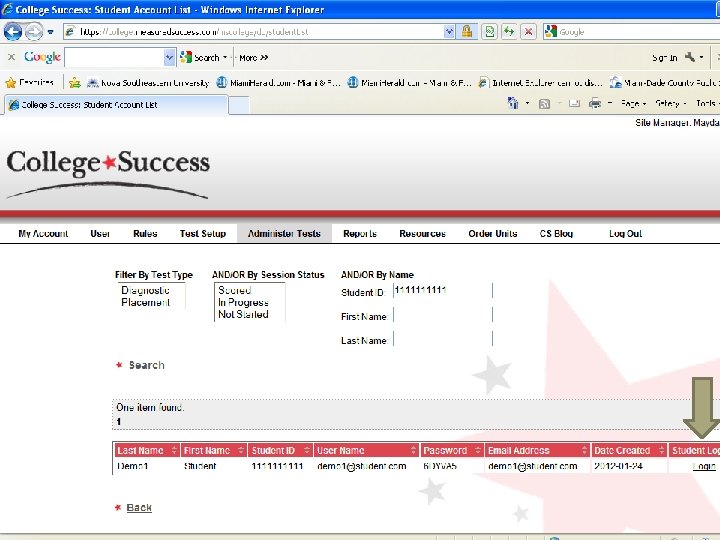Open the Resources menu
This screenshot has height=540, width=720.
(x=422, y=233)
